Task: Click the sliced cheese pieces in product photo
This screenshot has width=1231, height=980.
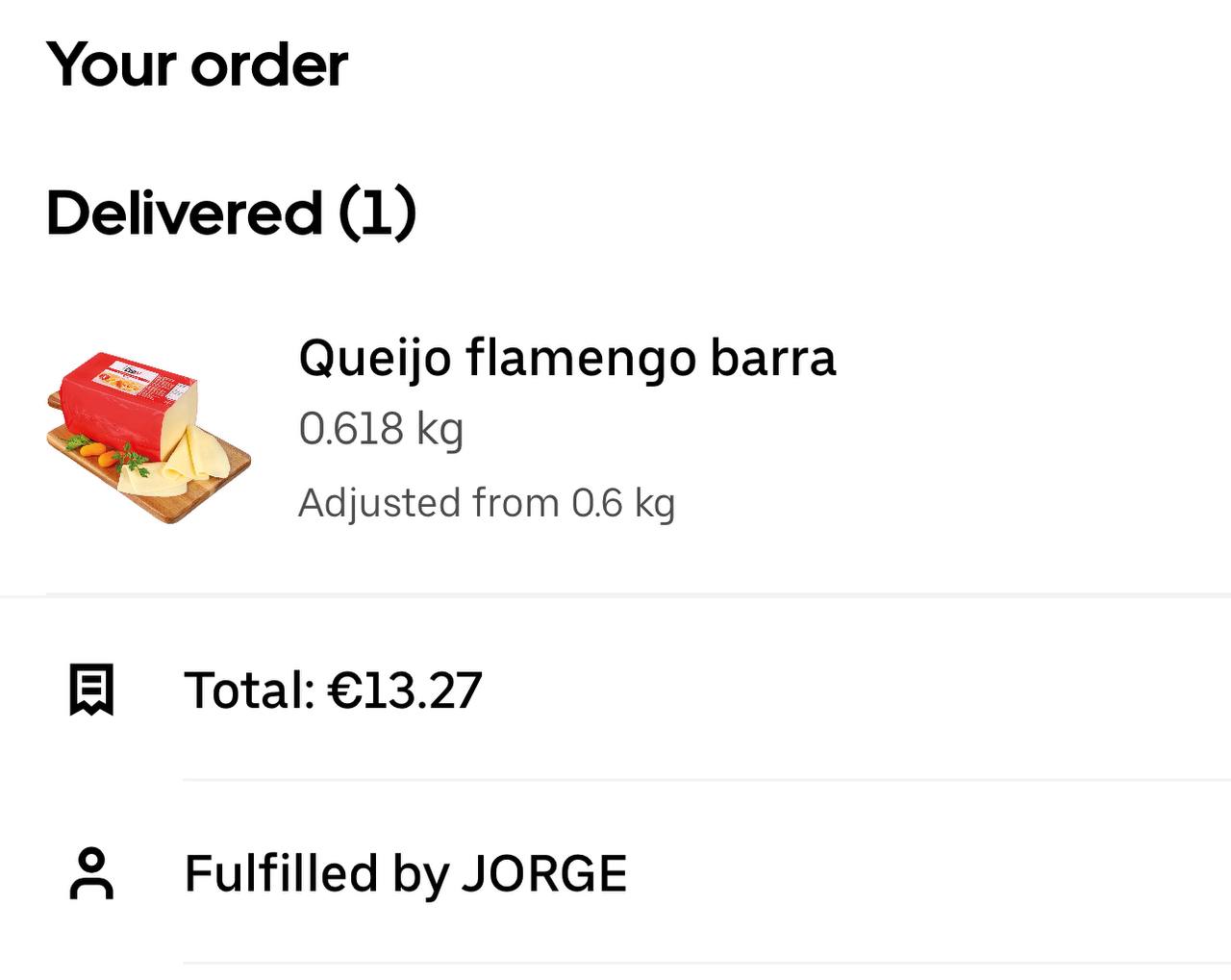Action: point(197,460)
